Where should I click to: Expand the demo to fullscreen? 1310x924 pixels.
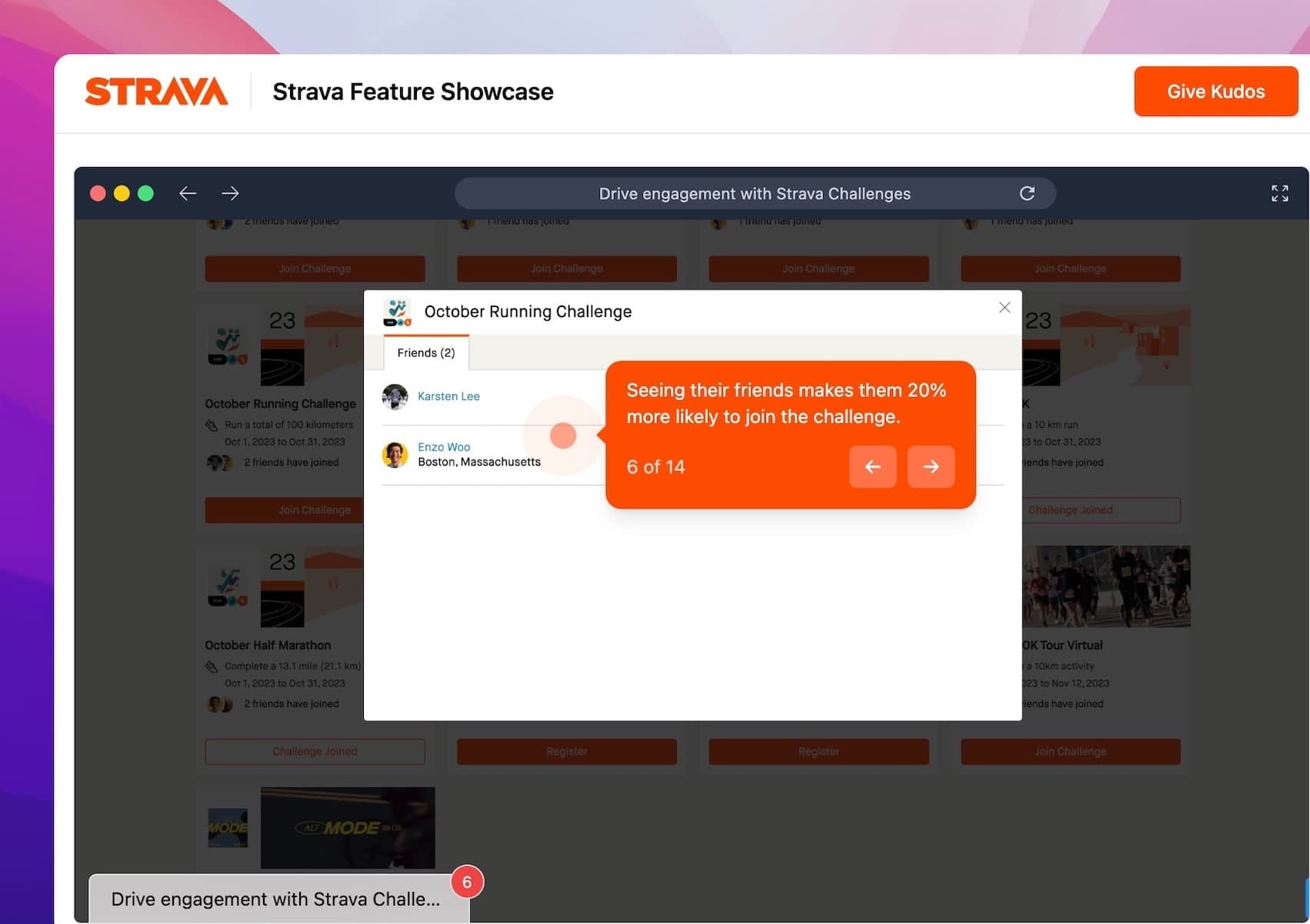pos(1279,193)
